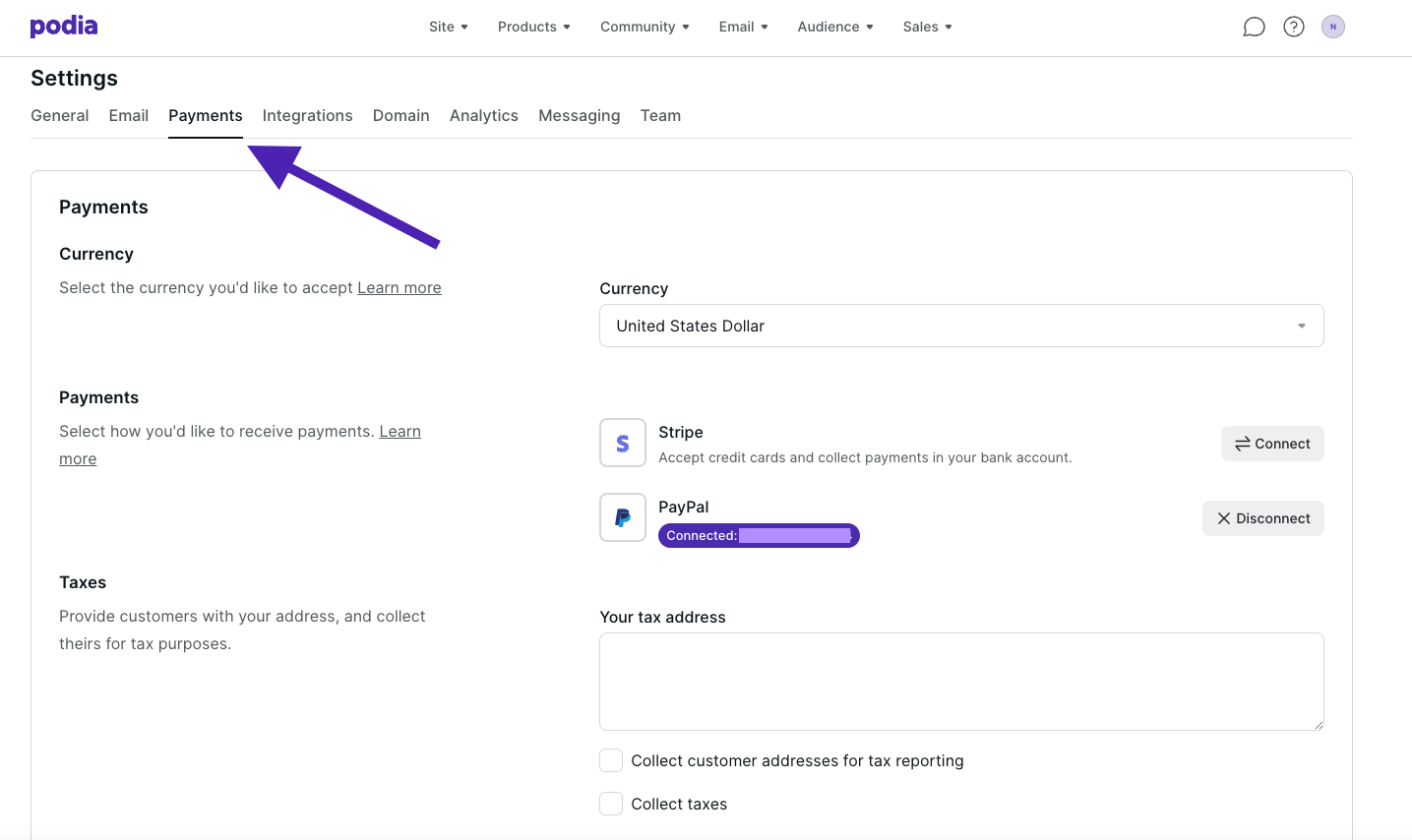Open the chat messages icon
1412x840 pixels.
(1254, 27)
